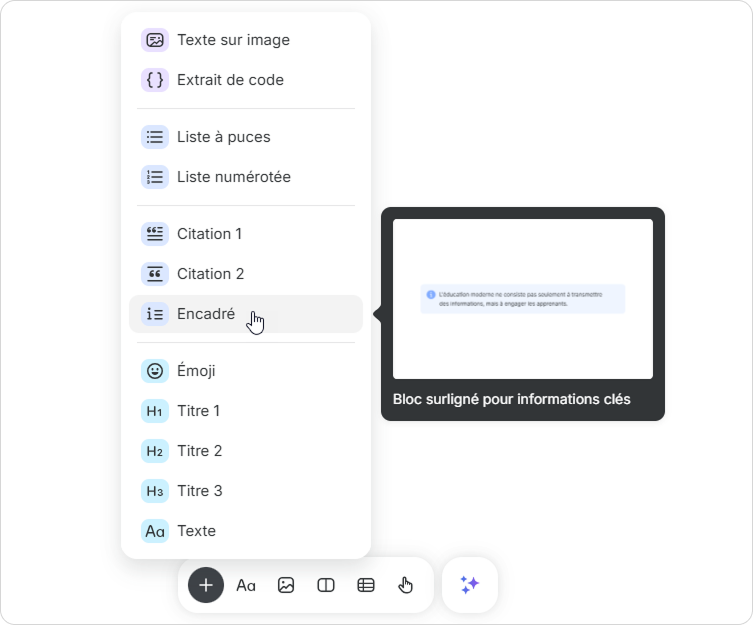Choose the Encadré block entry

(206, 314)
